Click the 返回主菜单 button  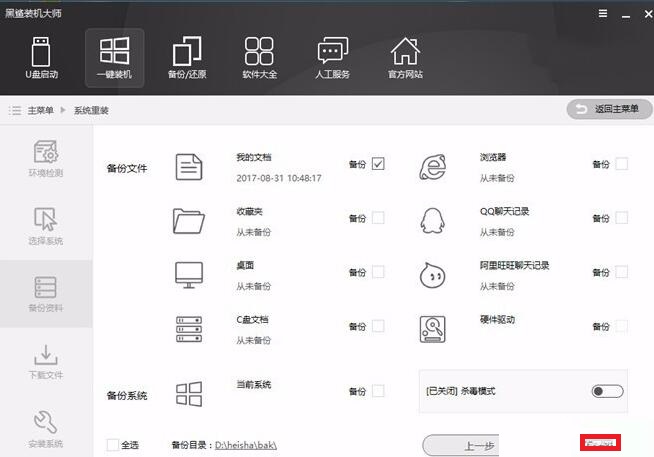point(604,109)
